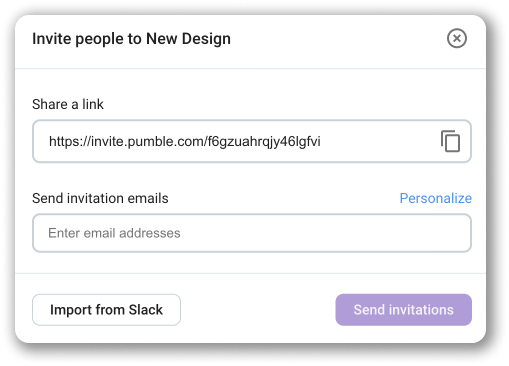
Task: Click the word Slack on the import button
Action: point(146,310)
